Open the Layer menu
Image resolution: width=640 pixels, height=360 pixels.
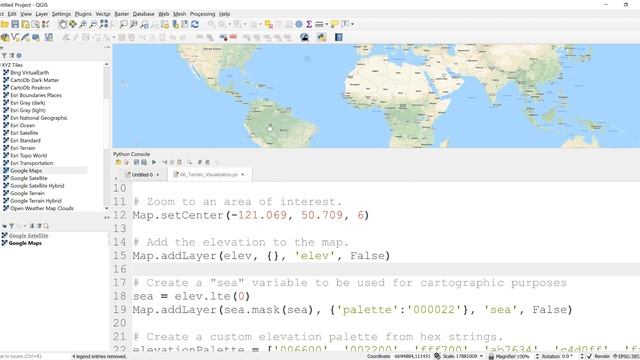[x=42, y=14]
